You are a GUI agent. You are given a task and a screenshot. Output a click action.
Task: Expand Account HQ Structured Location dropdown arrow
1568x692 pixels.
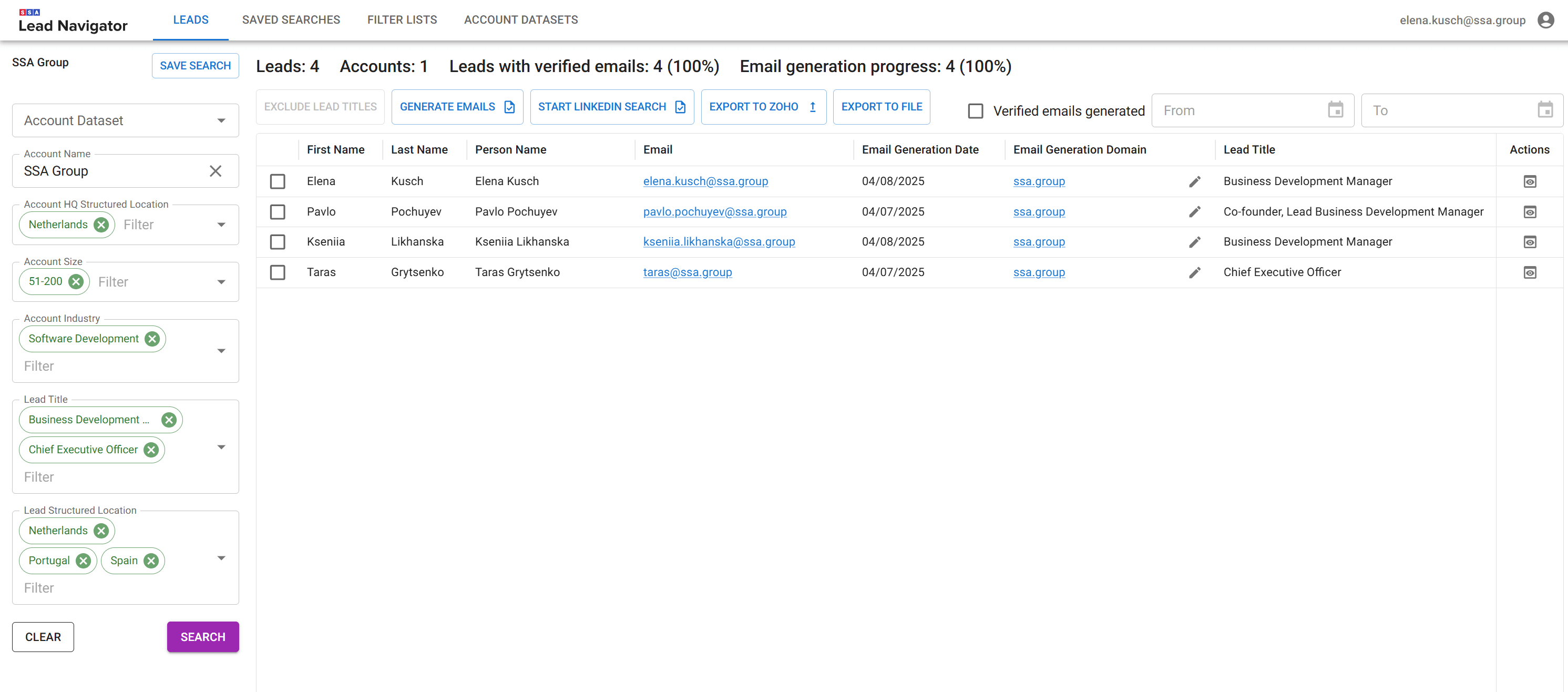(x=222, y=225)
